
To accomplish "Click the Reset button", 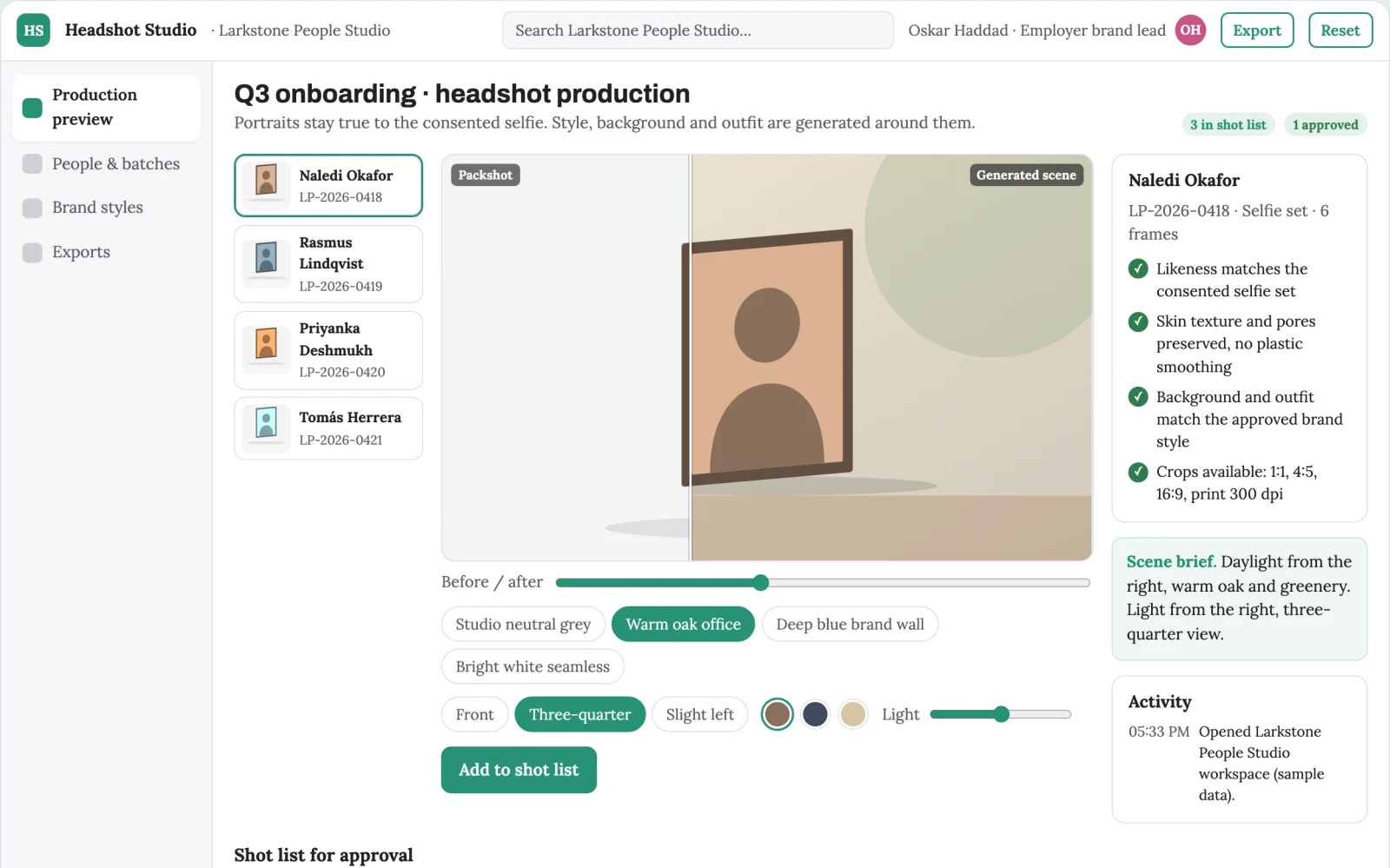I will (1340, 30).
